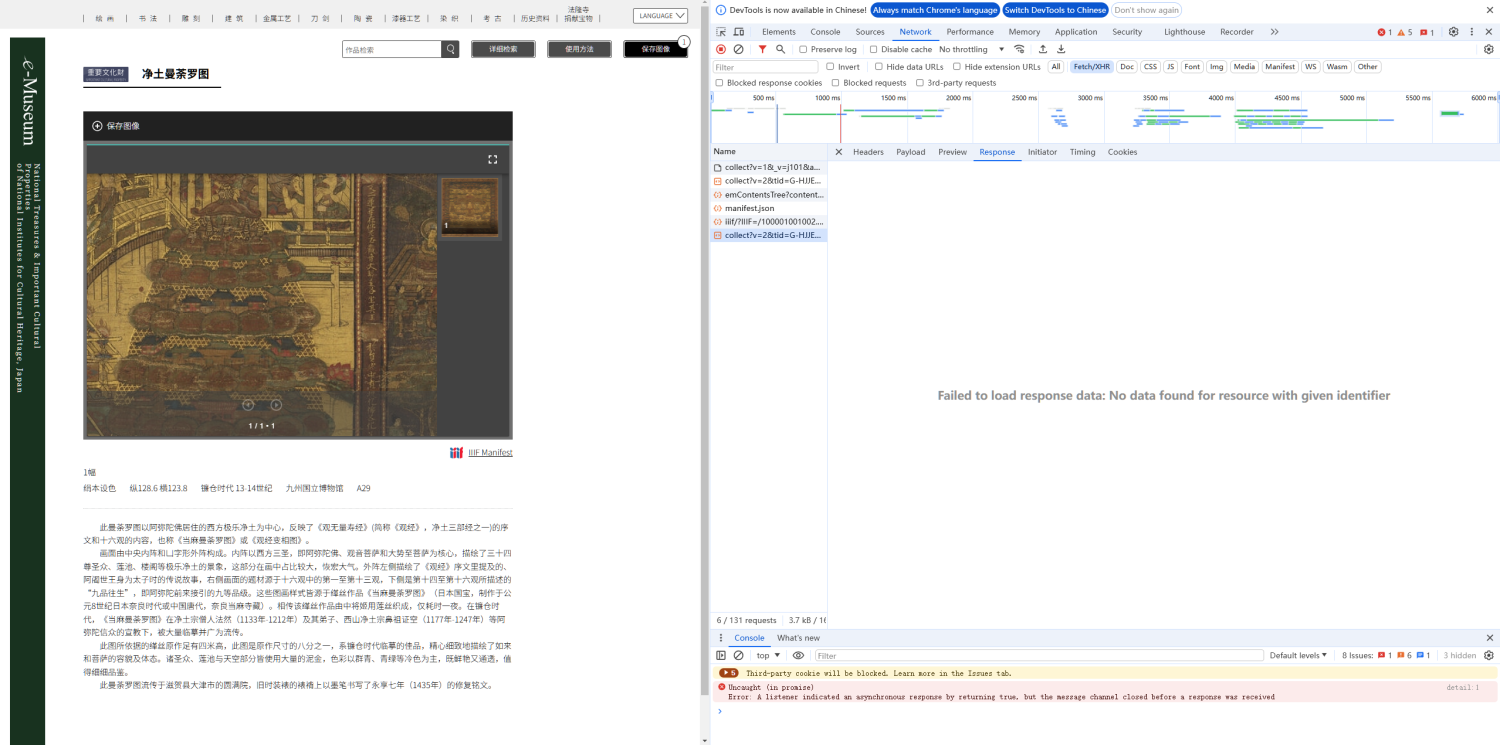
Task: Check 3rd-party requests checkbox
Action: (919, 83)
